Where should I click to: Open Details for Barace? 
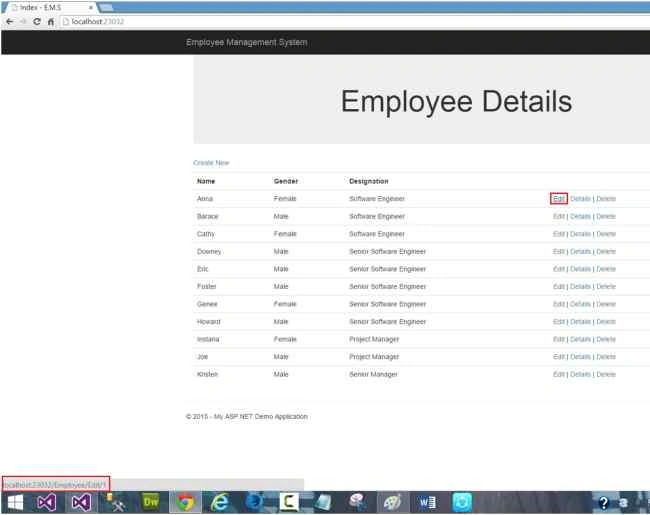coord(580,216)
